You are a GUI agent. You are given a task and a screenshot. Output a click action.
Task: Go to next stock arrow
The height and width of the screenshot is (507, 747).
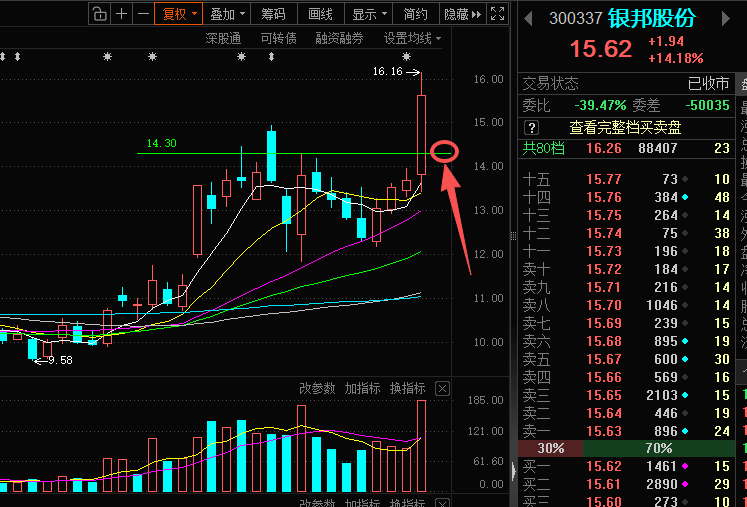point(726,19)
